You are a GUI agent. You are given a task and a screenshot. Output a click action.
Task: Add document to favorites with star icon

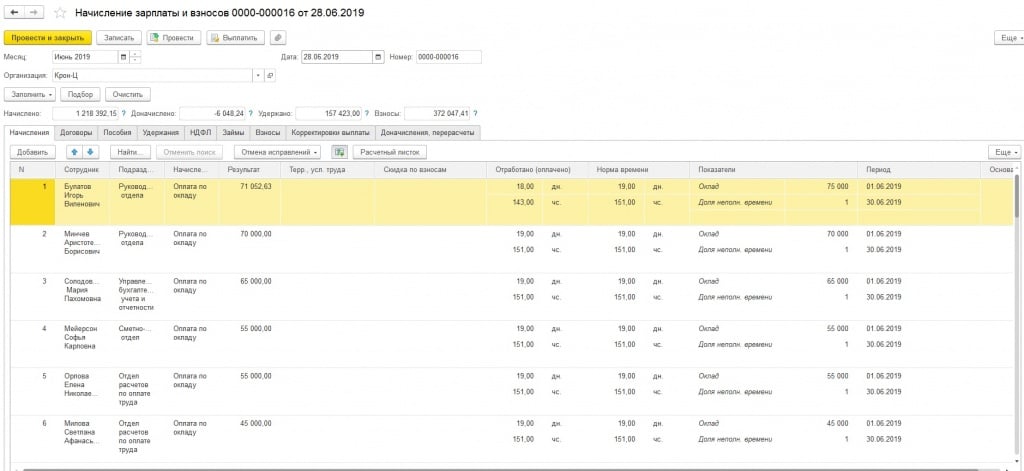click(x=61, y=13)
